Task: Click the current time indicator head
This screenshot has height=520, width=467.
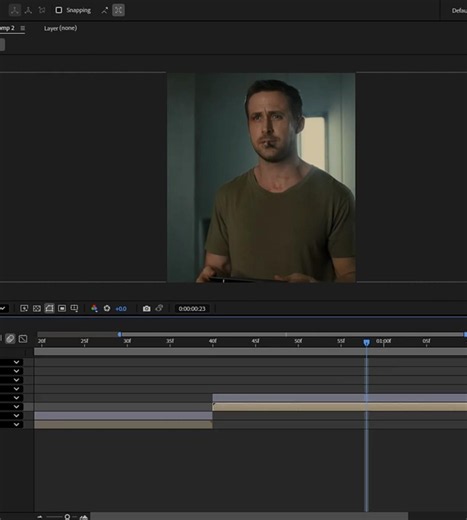Action: [x=366, y=342]
